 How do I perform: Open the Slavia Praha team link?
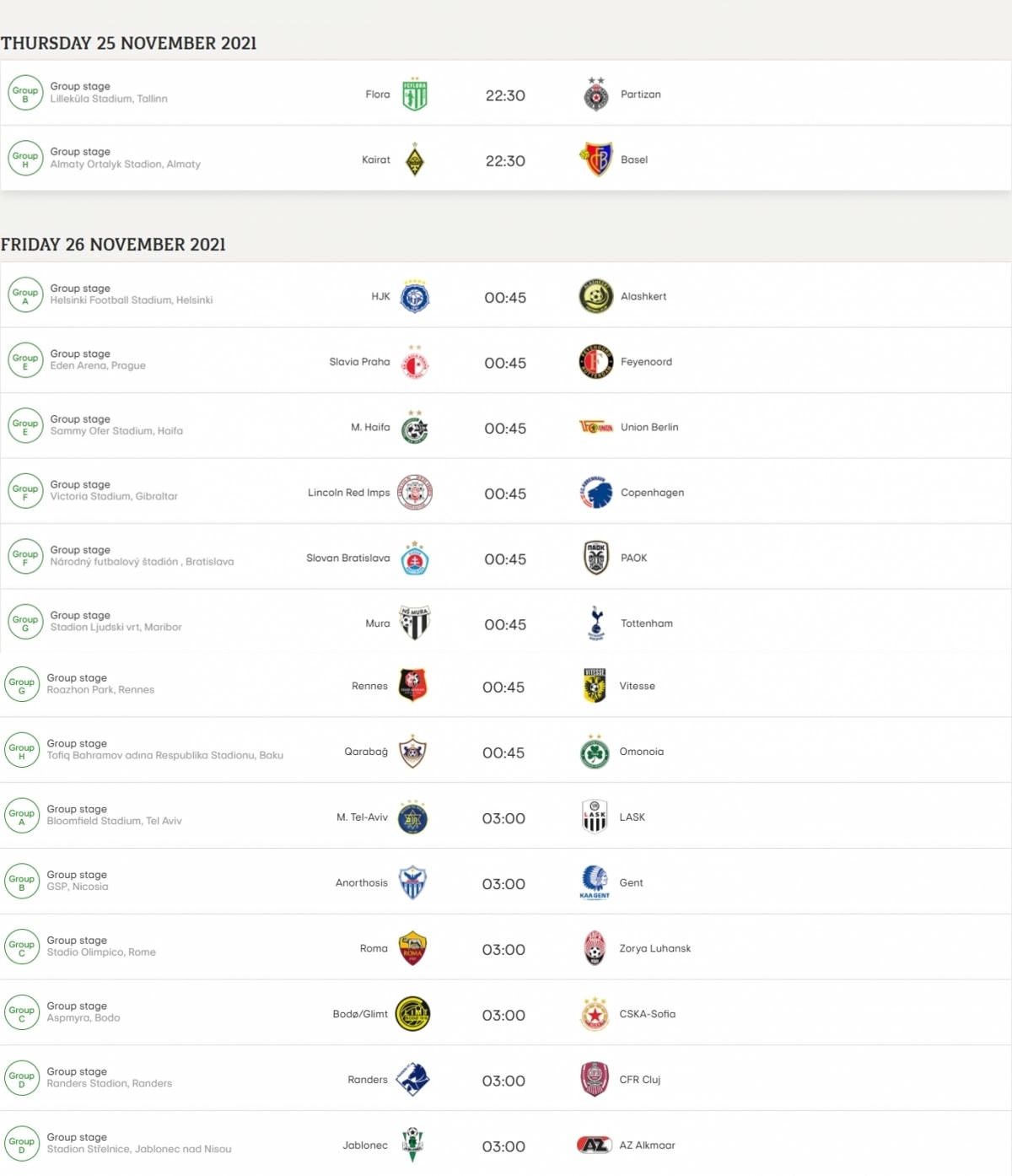[x=359, y=362]
